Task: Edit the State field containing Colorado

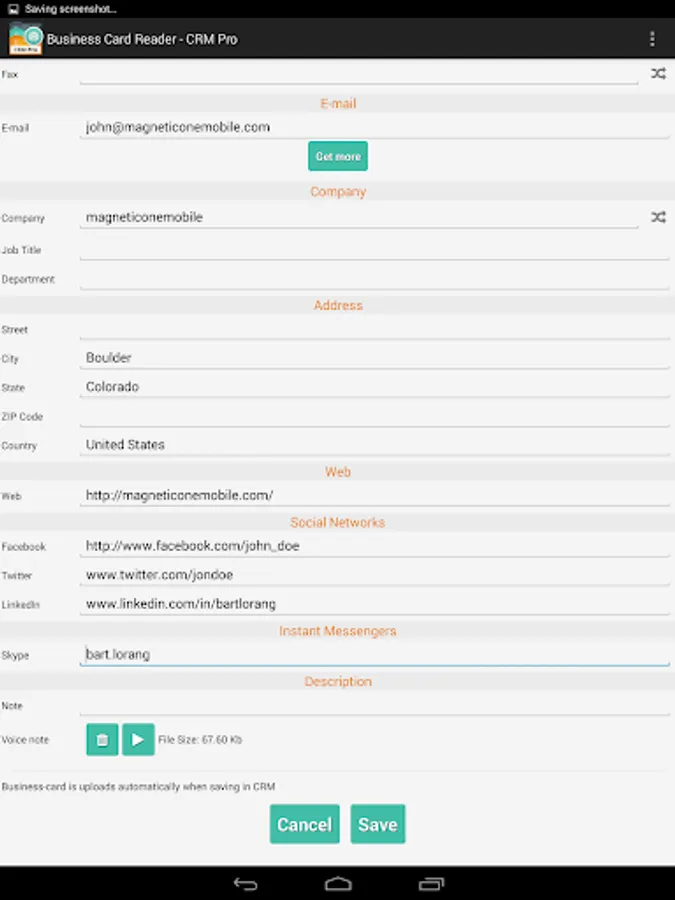Action: point(374,386)
